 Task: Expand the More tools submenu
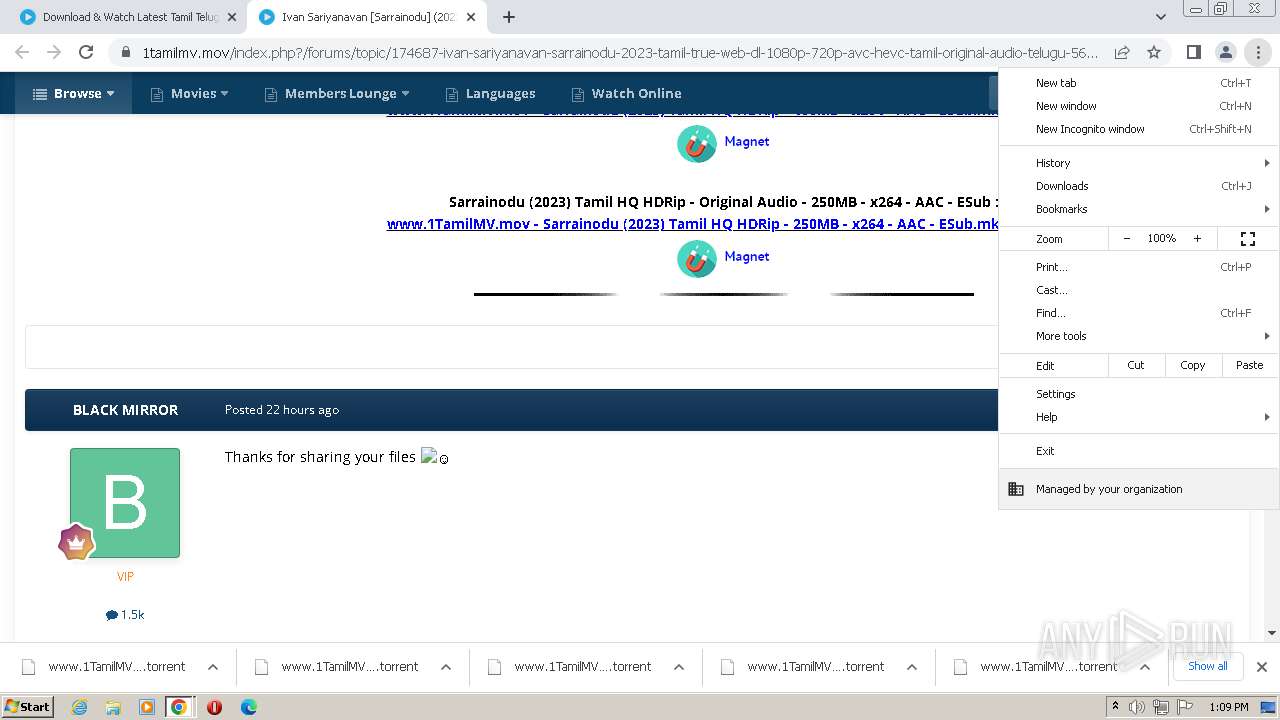[1138, 336]
